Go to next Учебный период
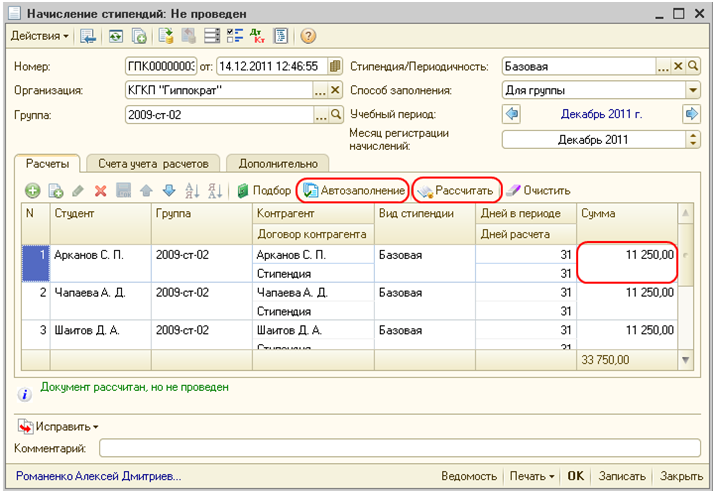The width and height of the screenshot is (715, 493). [691, 115]
